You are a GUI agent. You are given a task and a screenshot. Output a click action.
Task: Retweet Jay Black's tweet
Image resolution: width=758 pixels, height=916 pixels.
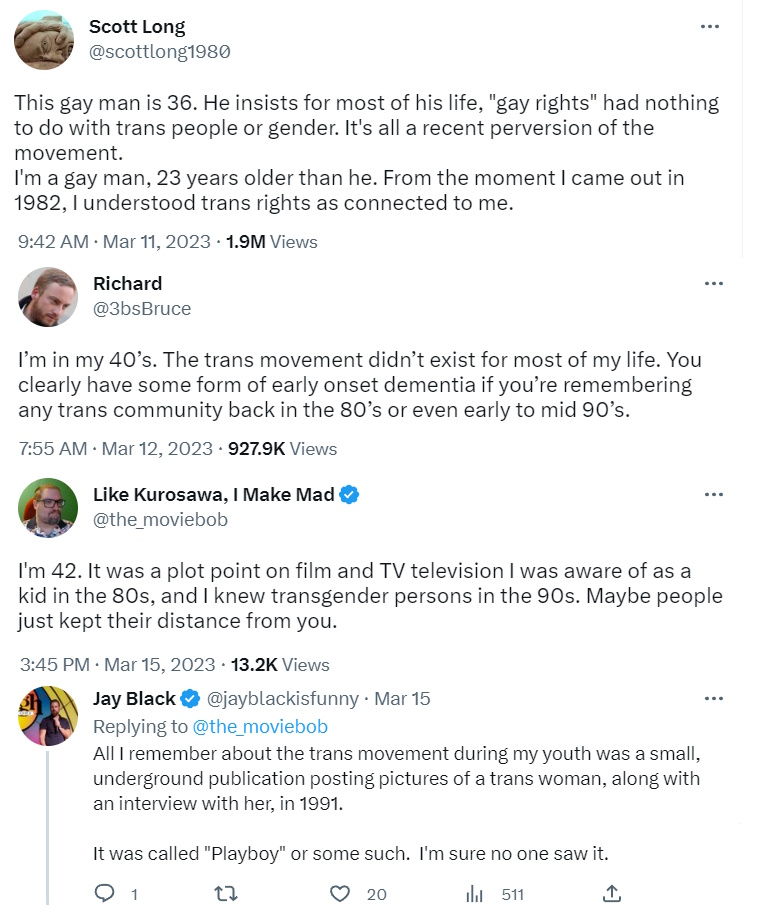click(226, 893)
